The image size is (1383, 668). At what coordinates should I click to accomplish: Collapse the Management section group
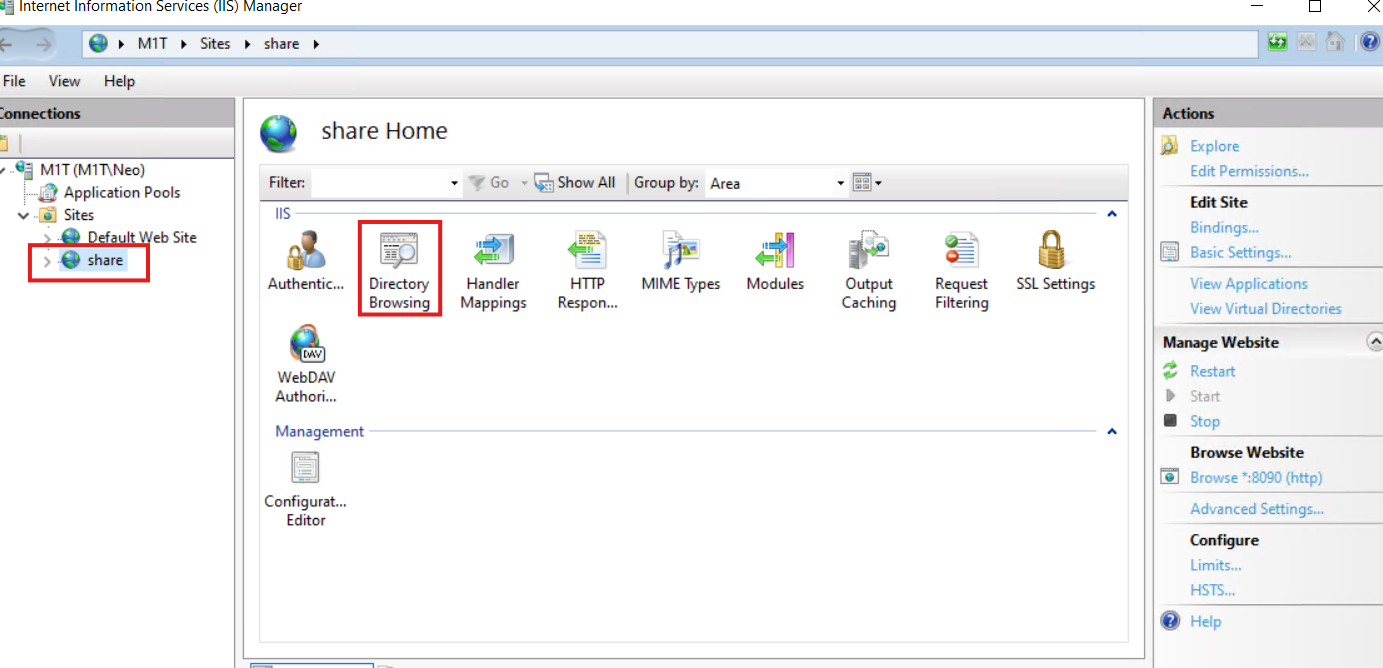pos(1111,432)
